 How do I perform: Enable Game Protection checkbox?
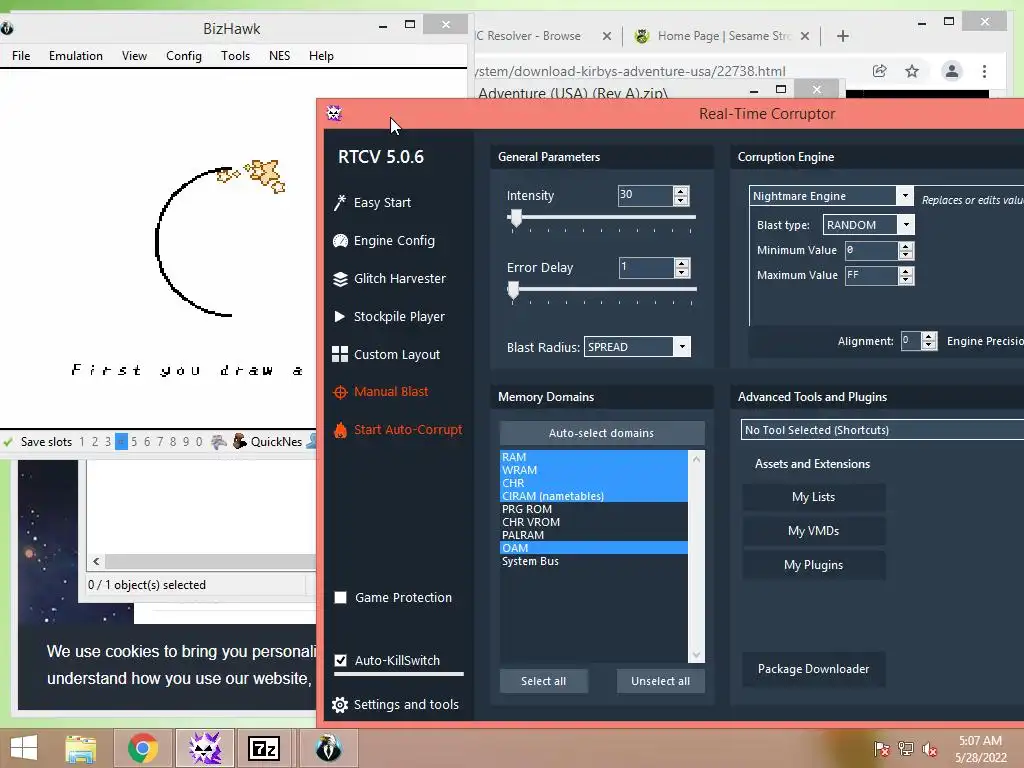340,598
